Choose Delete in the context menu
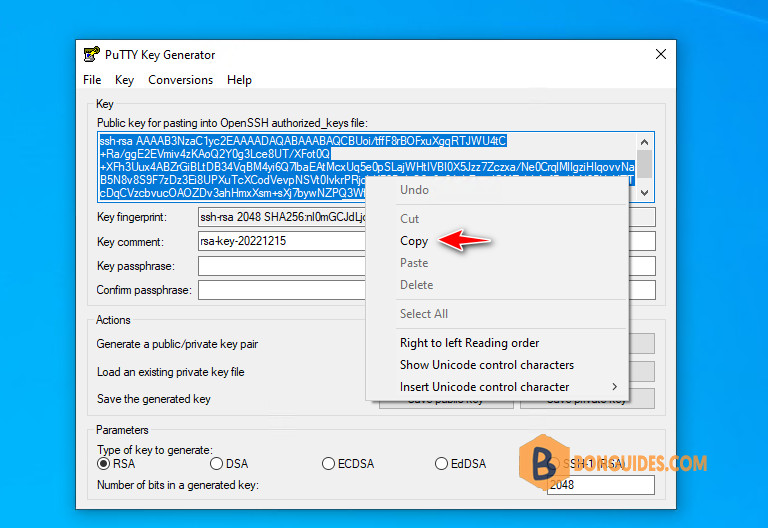The width and height of the screenshot is (768, 528). [416, 285]
